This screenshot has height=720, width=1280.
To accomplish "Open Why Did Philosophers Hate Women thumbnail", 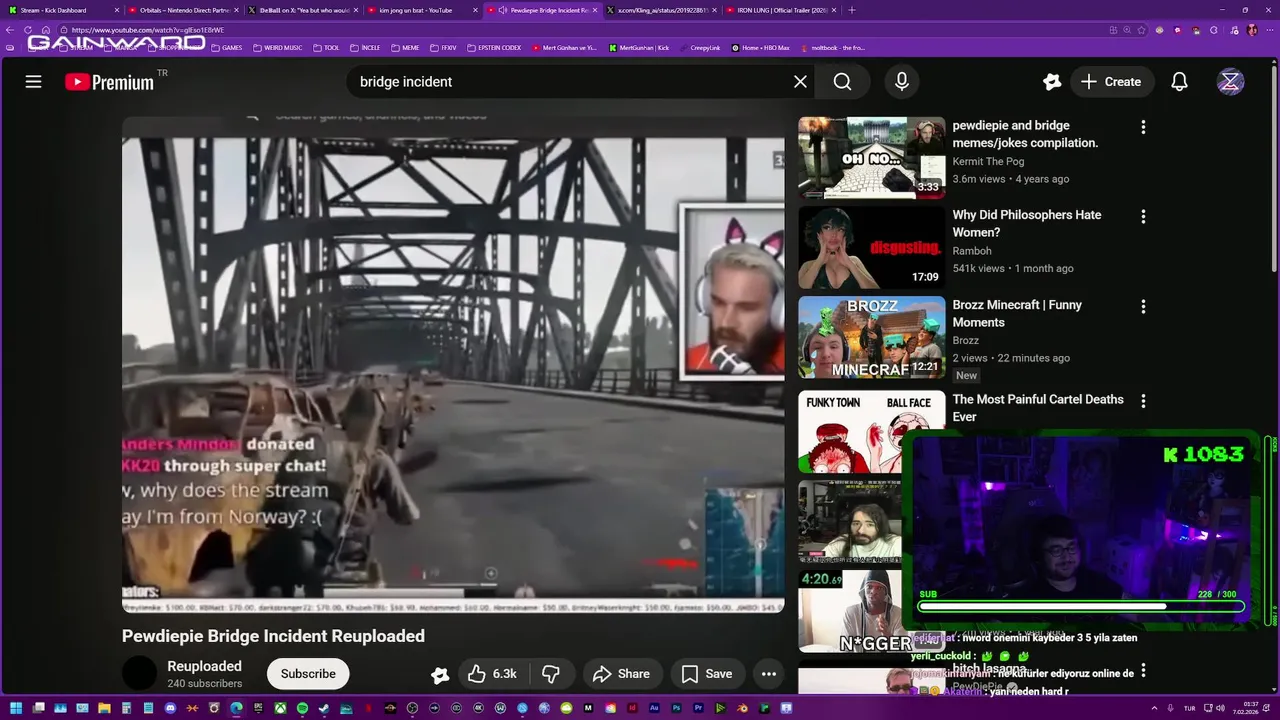I will click(871, 247).
